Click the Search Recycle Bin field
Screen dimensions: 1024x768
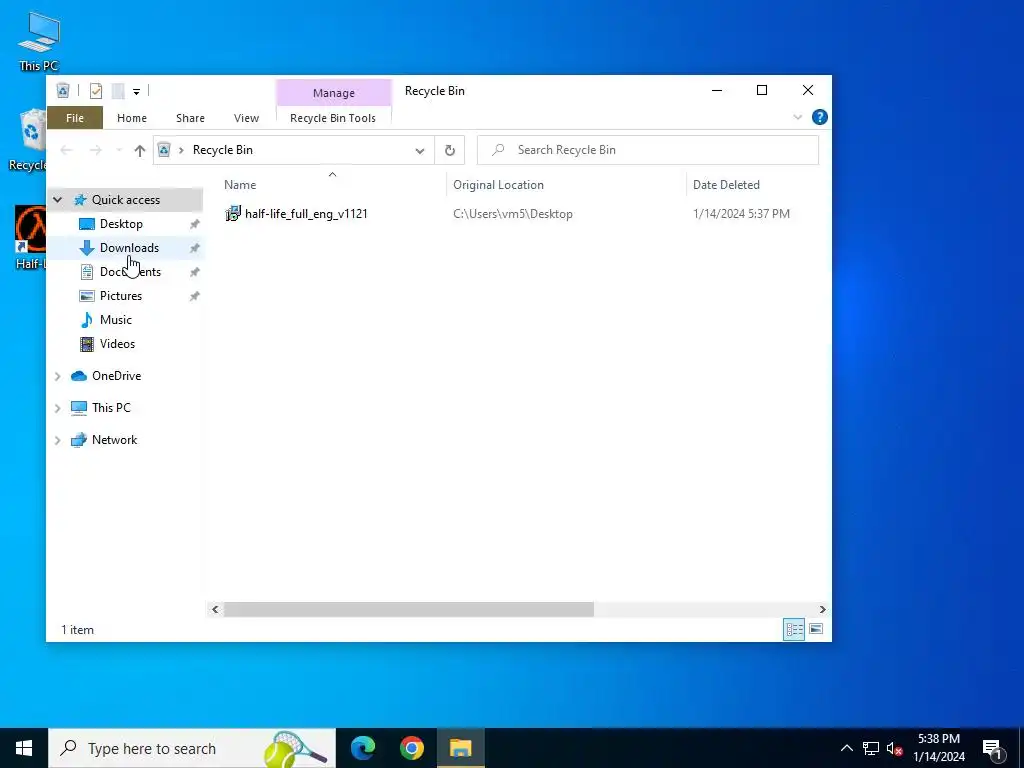point(648,150)
